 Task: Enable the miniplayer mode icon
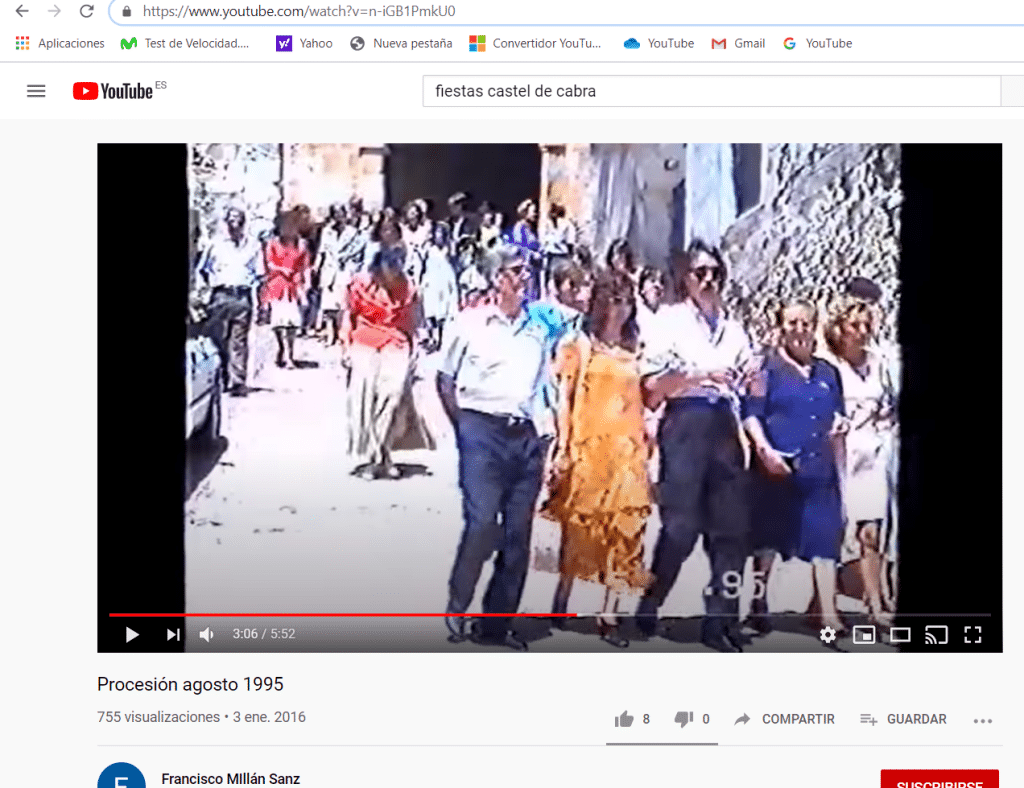click(864, 635)
